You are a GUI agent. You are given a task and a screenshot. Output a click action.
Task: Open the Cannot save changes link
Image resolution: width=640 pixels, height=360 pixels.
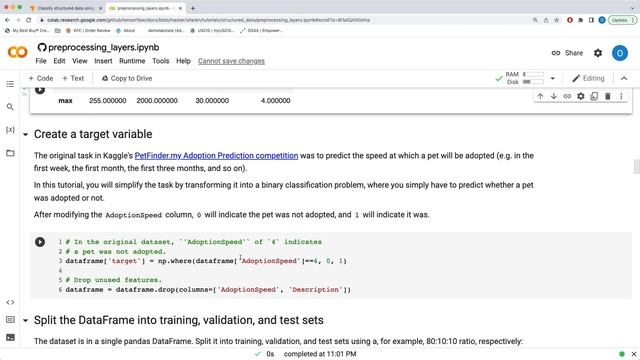pos(231,61)
